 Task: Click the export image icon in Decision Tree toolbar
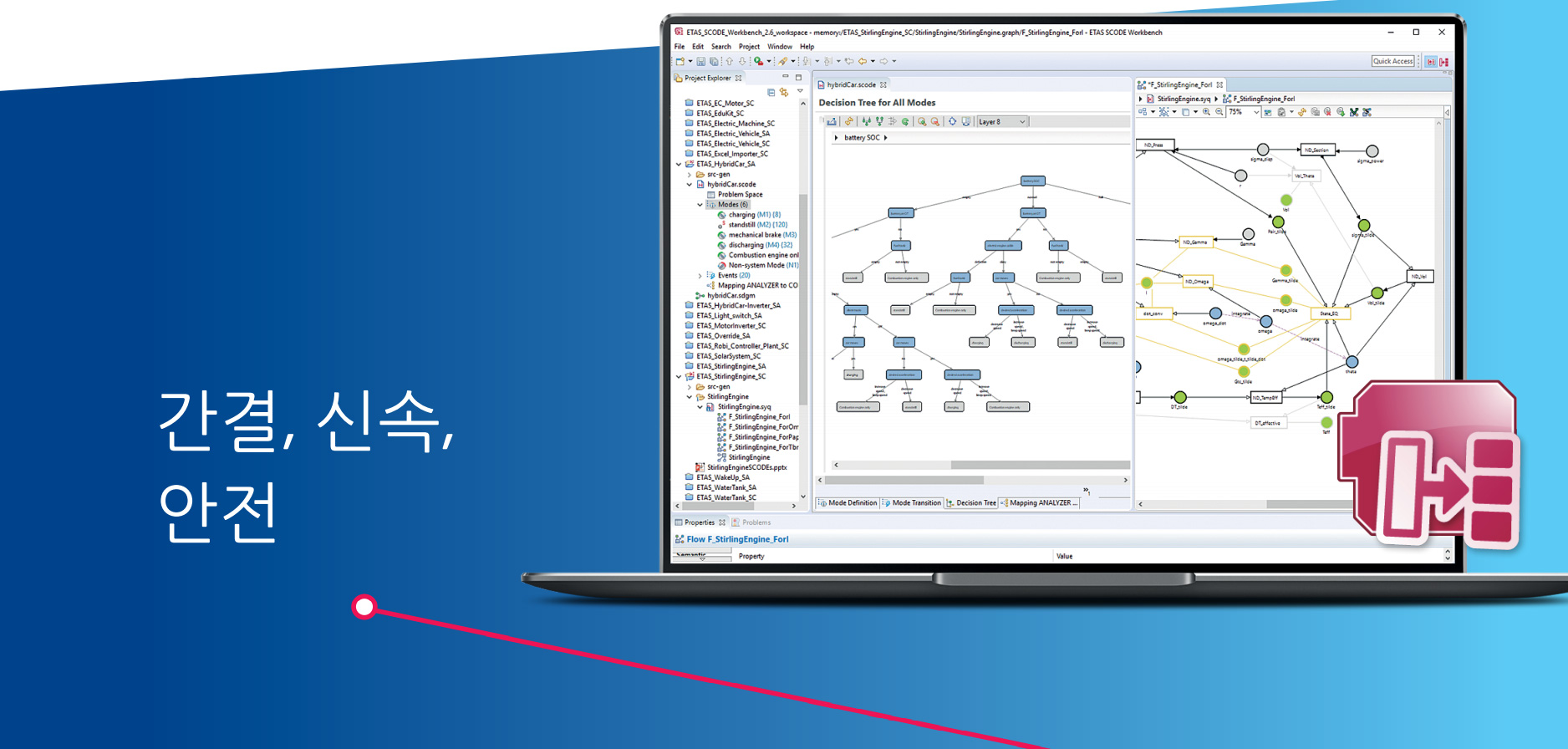831,121
